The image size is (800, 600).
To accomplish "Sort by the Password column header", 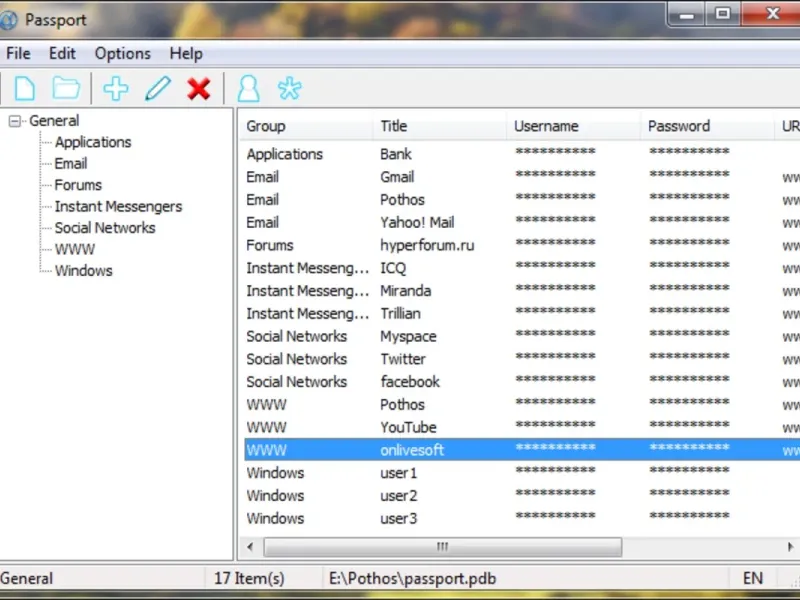I will 709,126.
